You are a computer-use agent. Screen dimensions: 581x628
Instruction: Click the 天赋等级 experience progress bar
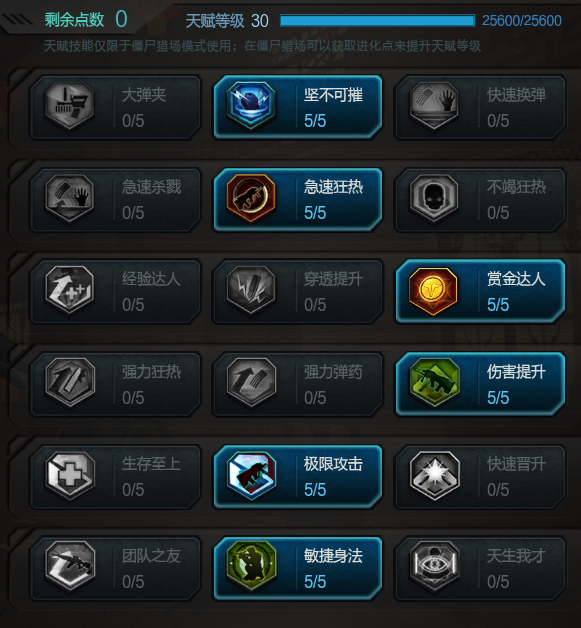pos(377,20)
